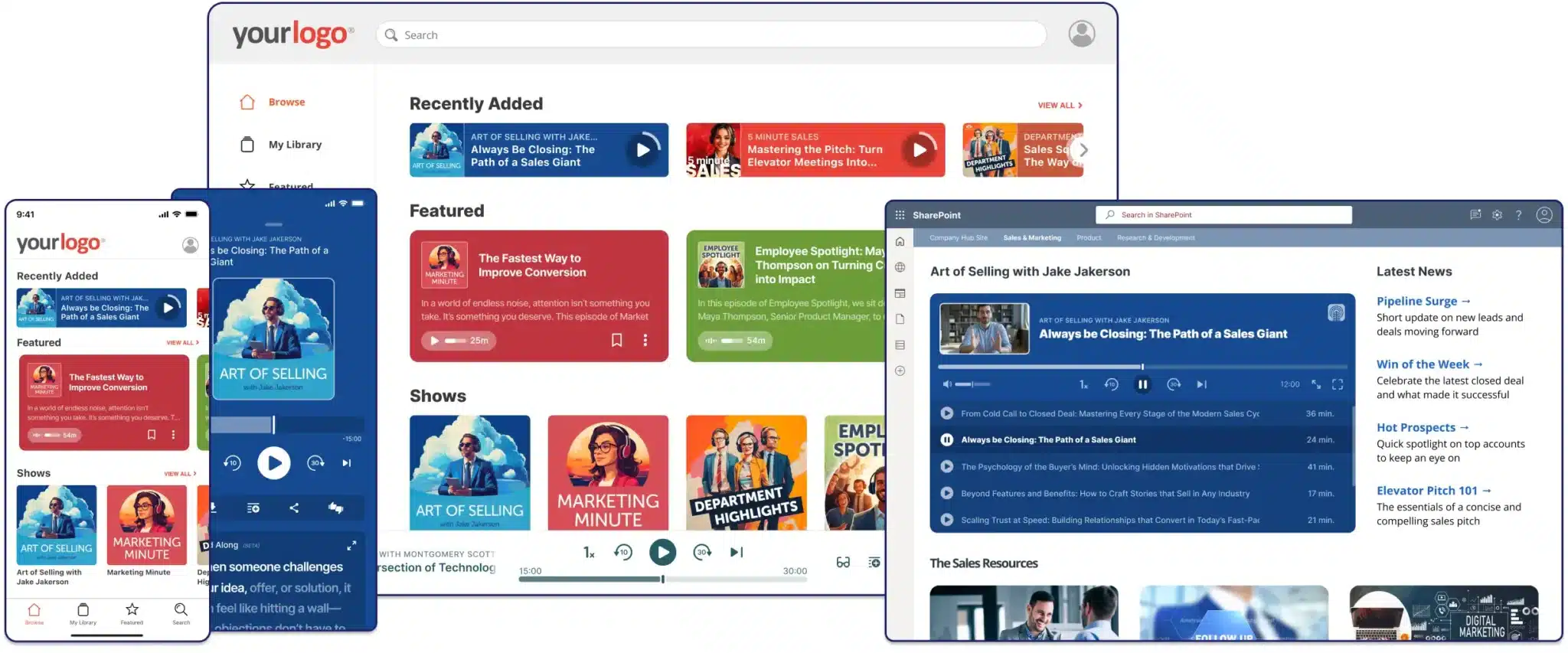Click the podcast icon atop the SharePoint player

click(1336, 312)
